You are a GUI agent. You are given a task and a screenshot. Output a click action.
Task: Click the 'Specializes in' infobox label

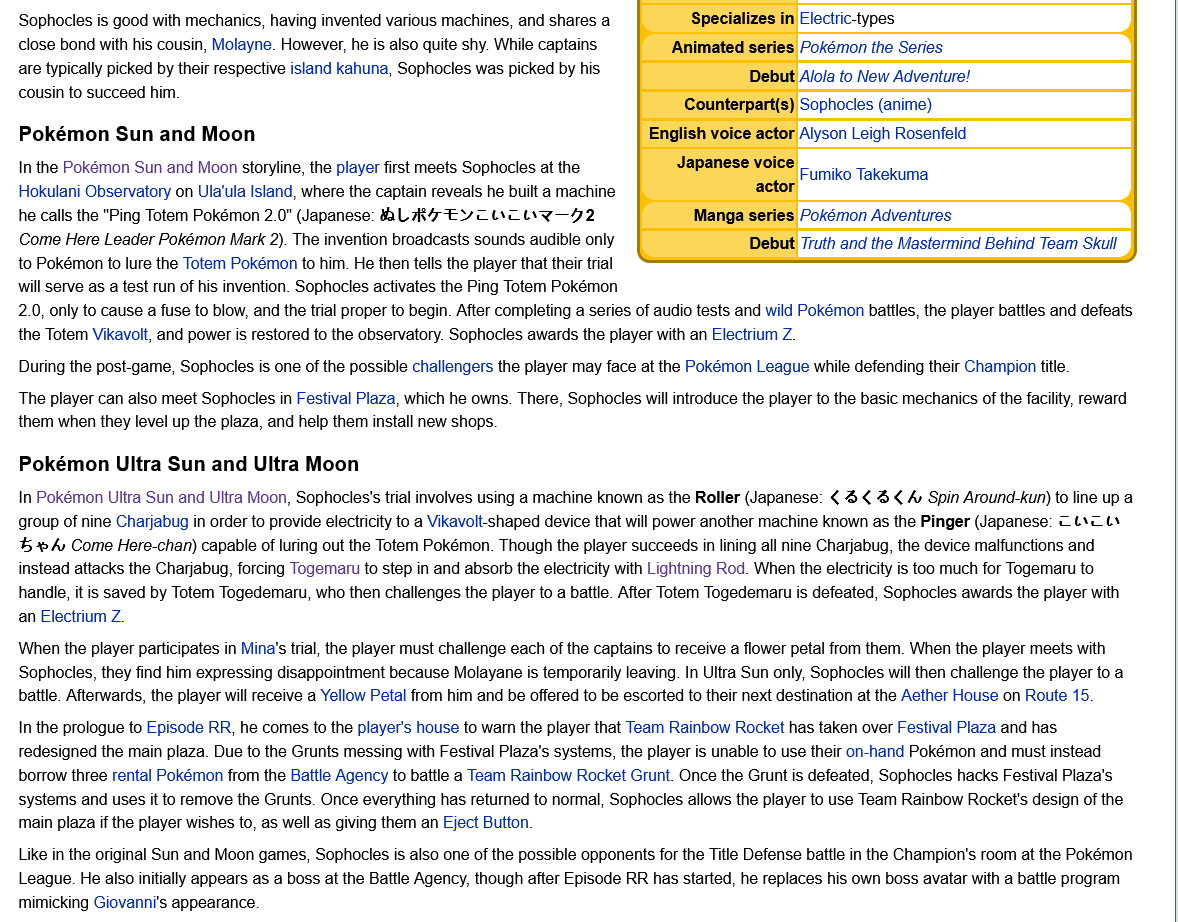tap(742, 19)
